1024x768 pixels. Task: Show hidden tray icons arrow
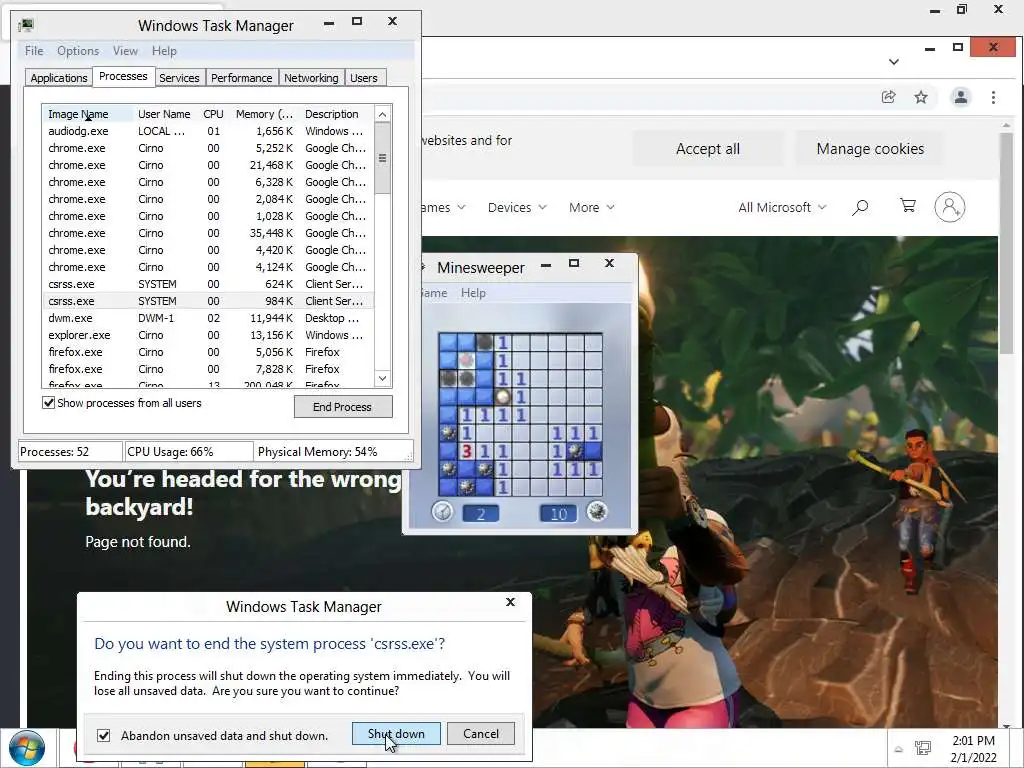pos(899,749)
